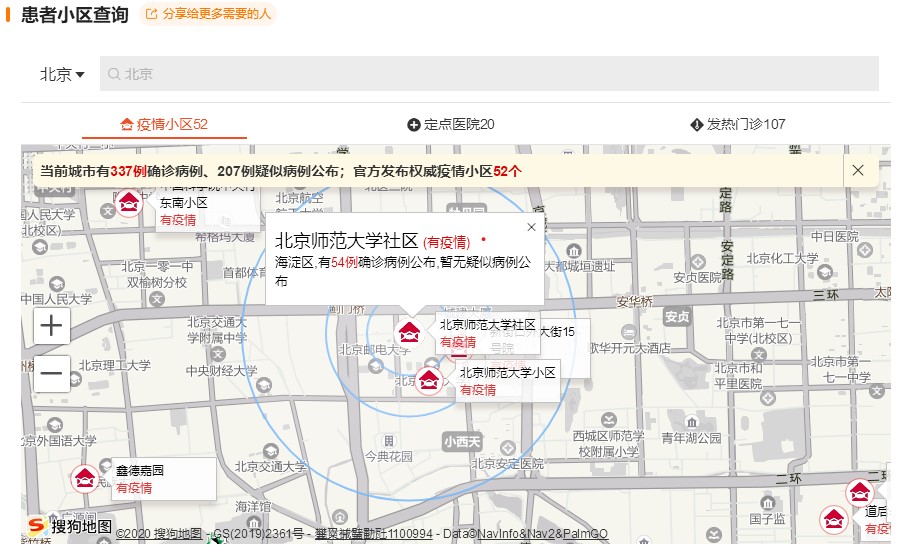Click the 搜狗地图 logo
The height and width of the screenshot is (556, 910).
tap(70, 526)
